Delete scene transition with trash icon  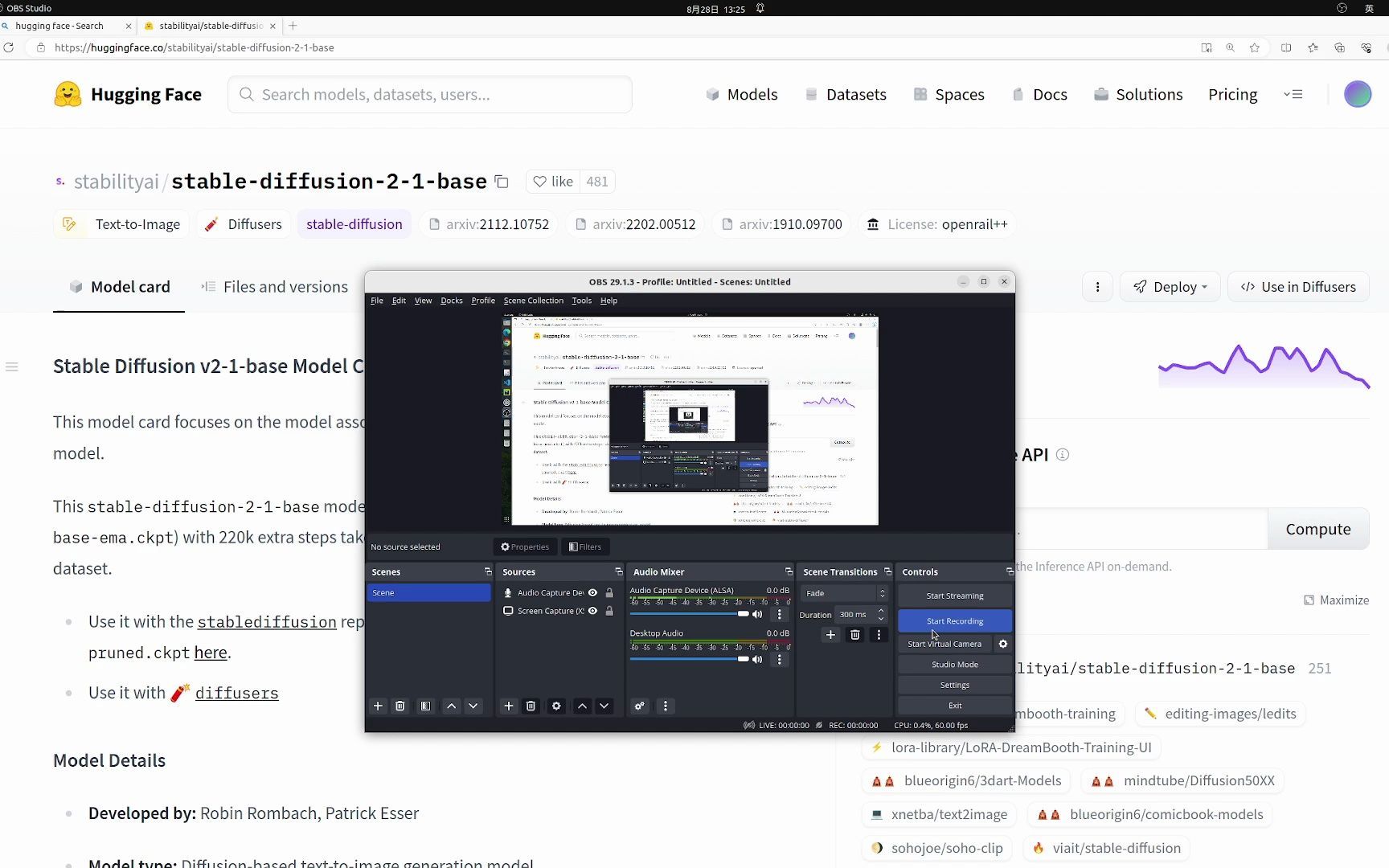(x=855, y=635)
